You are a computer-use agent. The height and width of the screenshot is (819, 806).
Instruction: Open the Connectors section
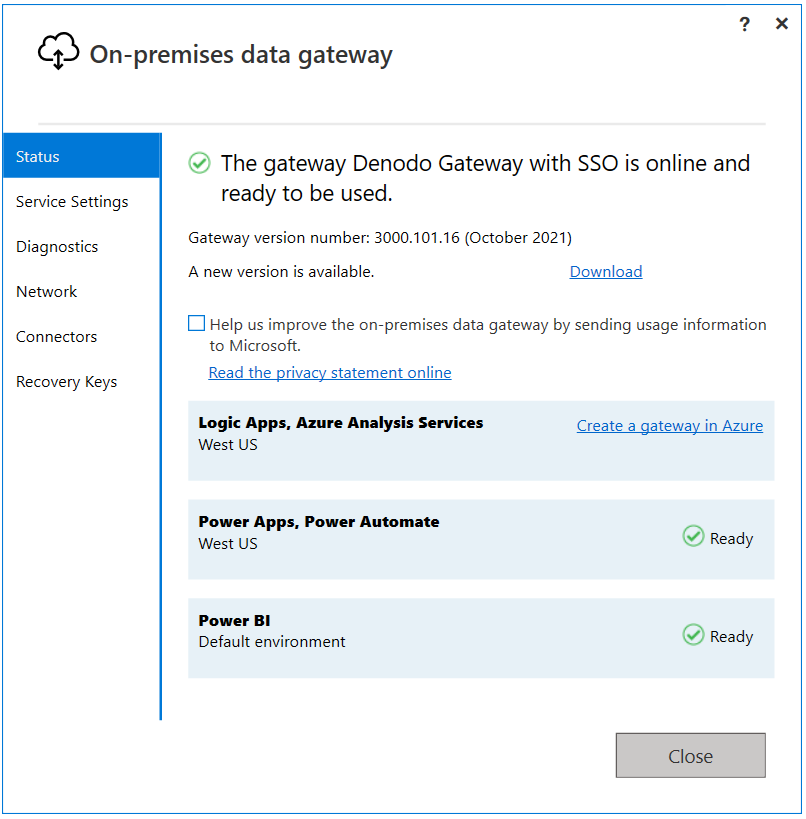[x=56, y=336]
